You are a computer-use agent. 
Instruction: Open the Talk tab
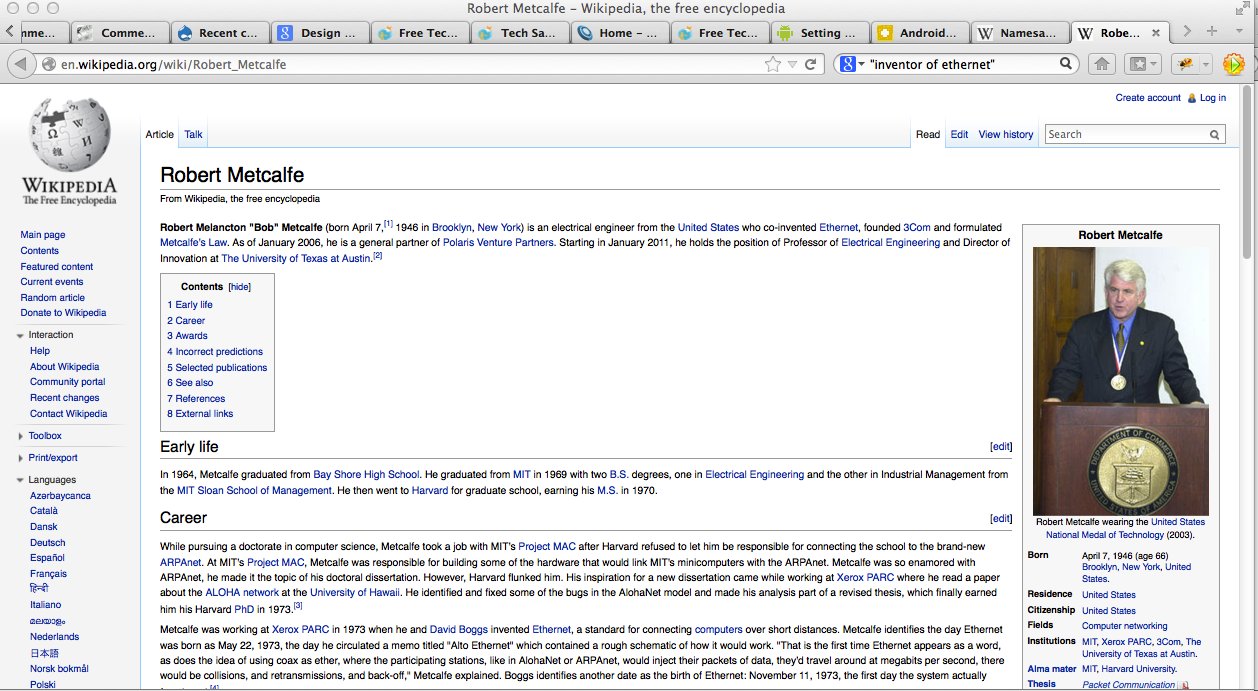[193, 134]
